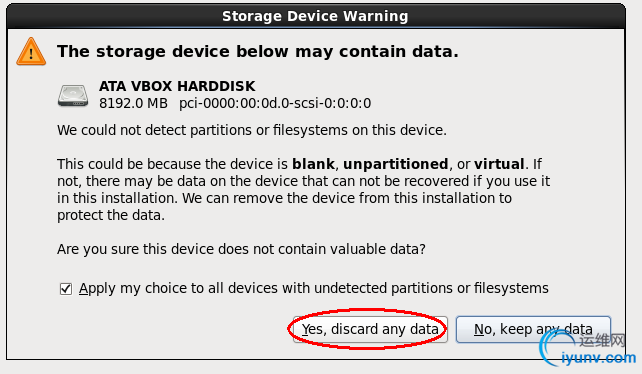Choose 'No, keep any data'
Screen dimensions: 642x374
(x=533, y=329)
